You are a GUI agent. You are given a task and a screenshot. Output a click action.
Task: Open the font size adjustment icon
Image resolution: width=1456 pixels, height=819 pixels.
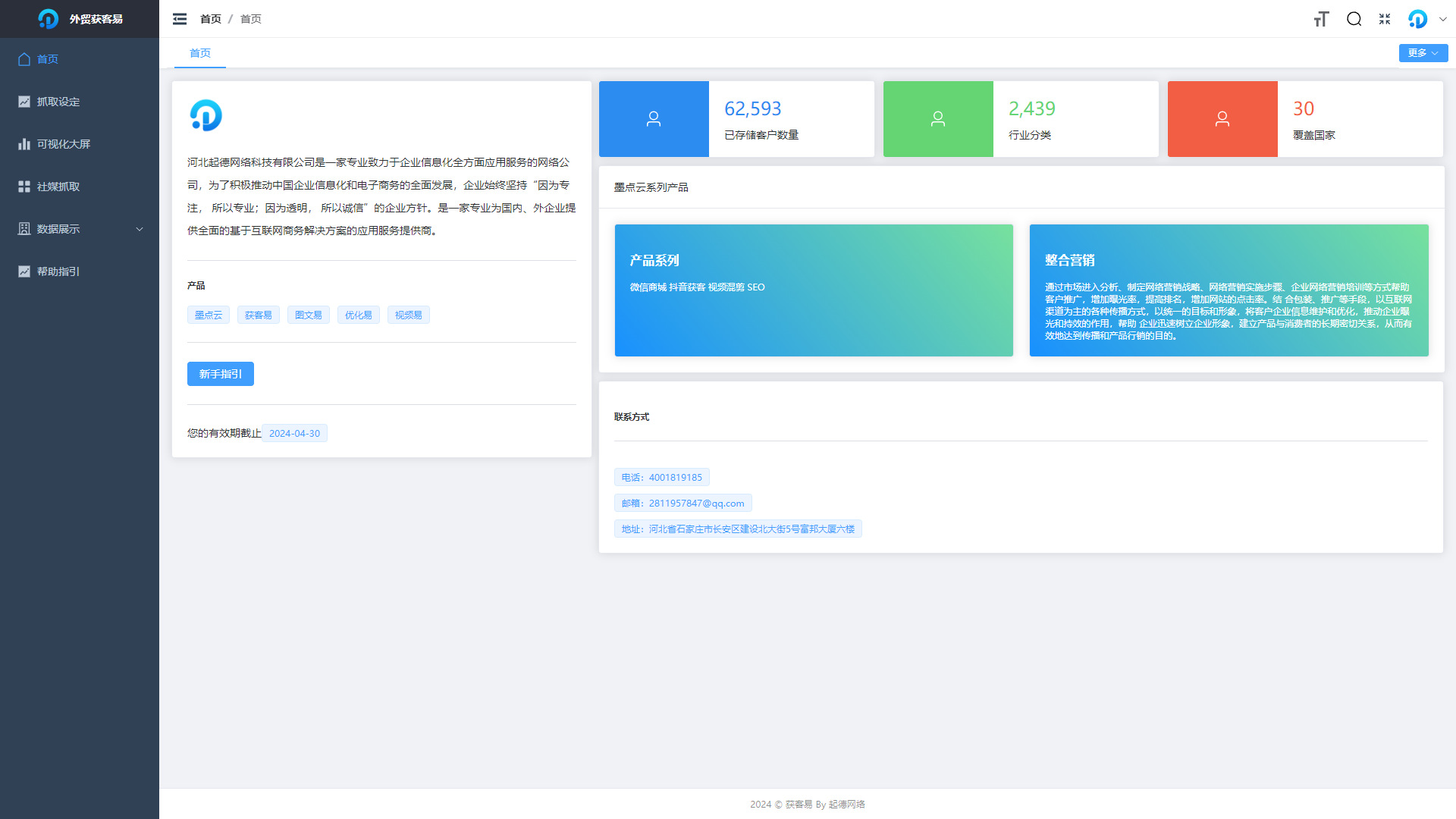[1321, 19]
